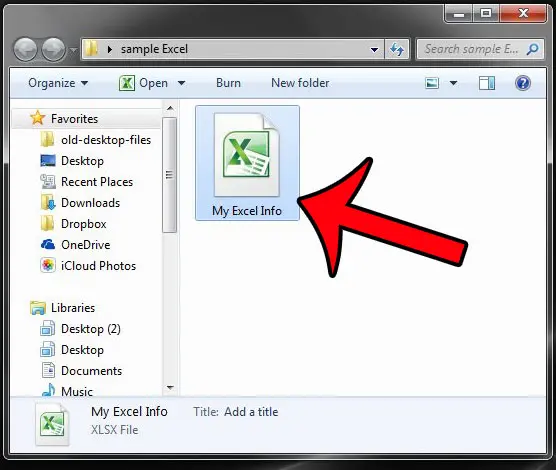Select Desktop under Favorites

82,161
